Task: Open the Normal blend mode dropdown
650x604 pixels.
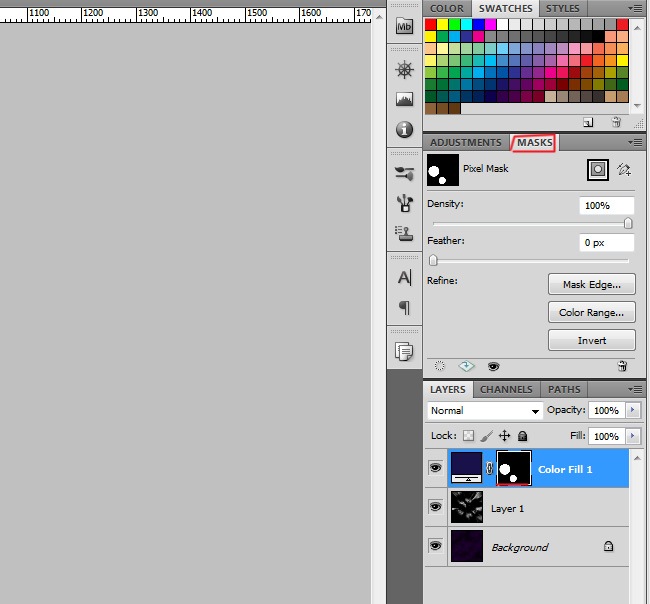Action: (485, 411)
